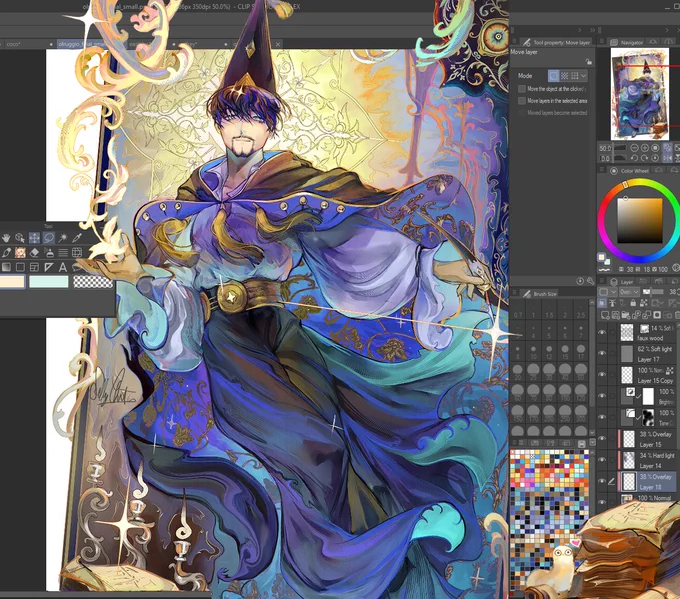The width and height of the screenshot is (680, 599).
Task: Hide Layer 17 via its eye icon
Action: click(x=602, y=354)
